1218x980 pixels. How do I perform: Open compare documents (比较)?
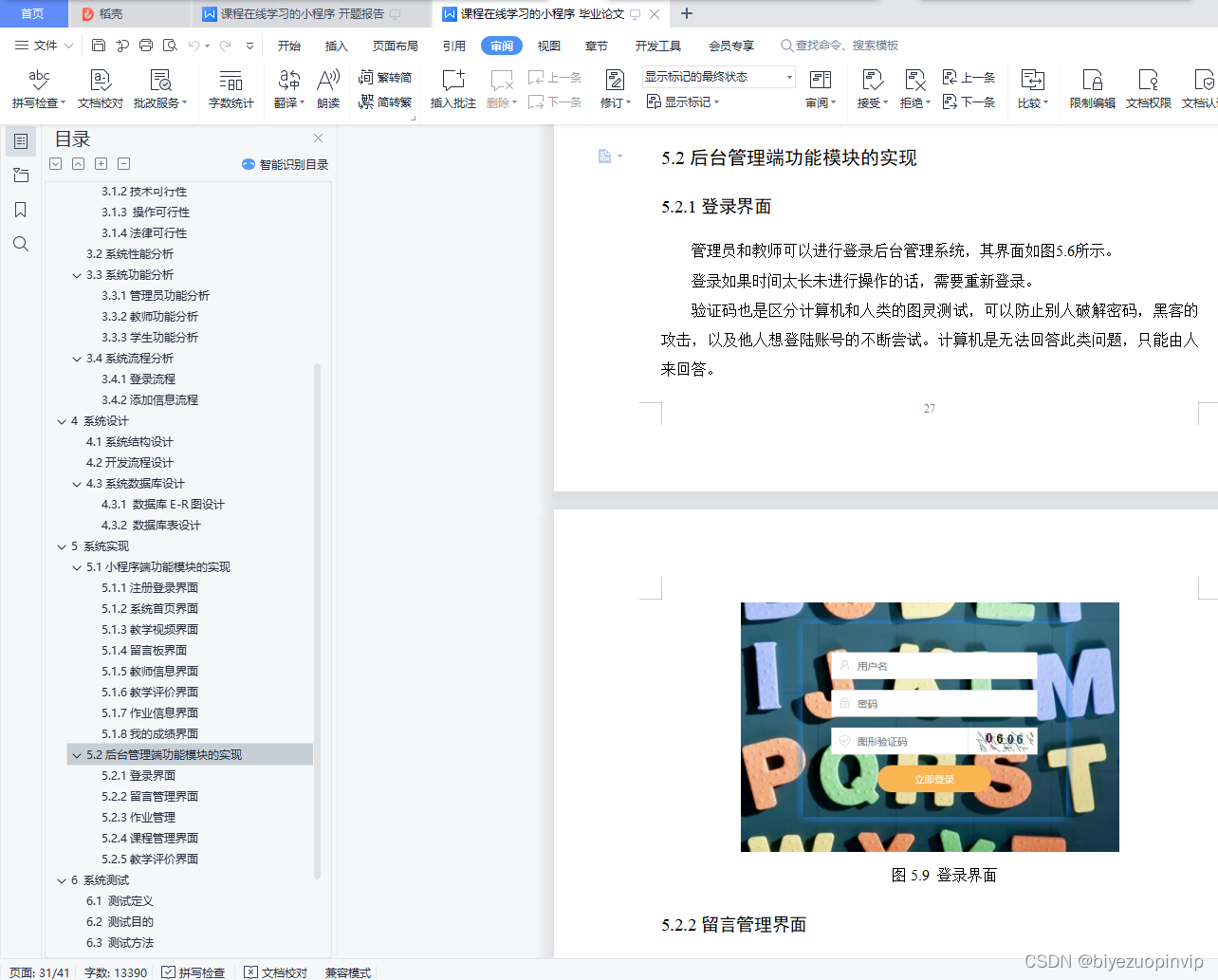coord(1033,88)
